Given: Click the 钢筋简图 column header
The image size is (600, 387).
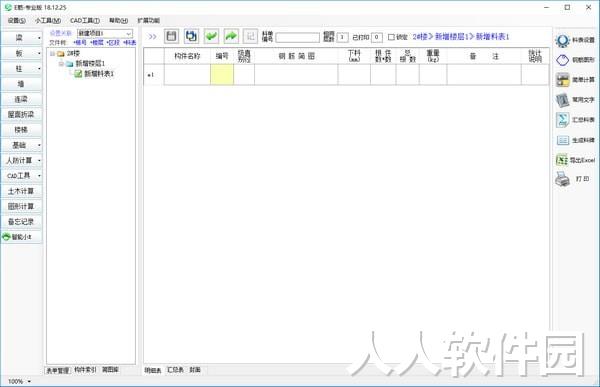Looking at the screenshot, I should tap(296, 56).
